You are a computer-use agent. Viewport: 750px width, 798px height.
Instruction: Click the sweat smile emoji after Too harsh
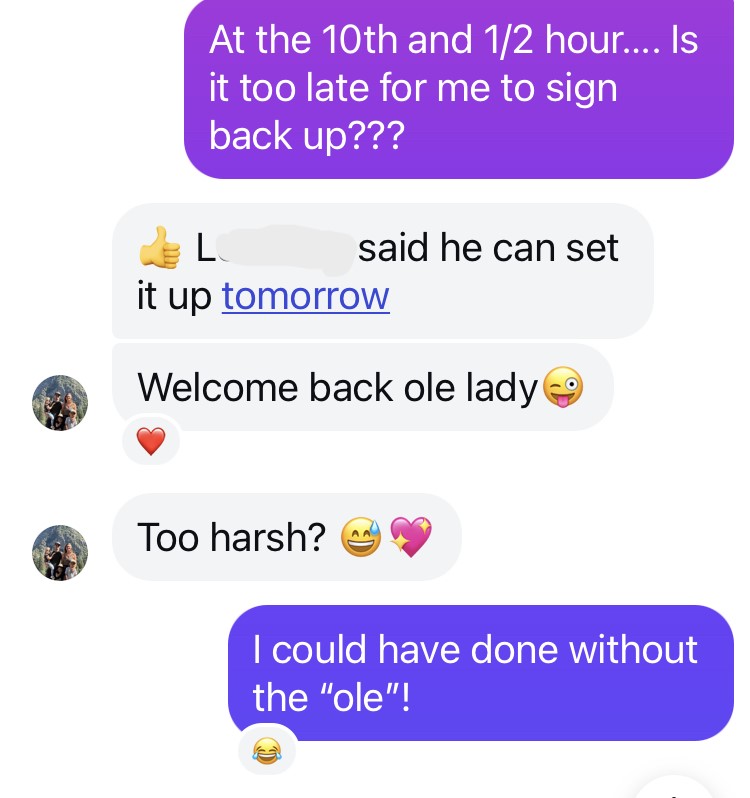(361, 537)
